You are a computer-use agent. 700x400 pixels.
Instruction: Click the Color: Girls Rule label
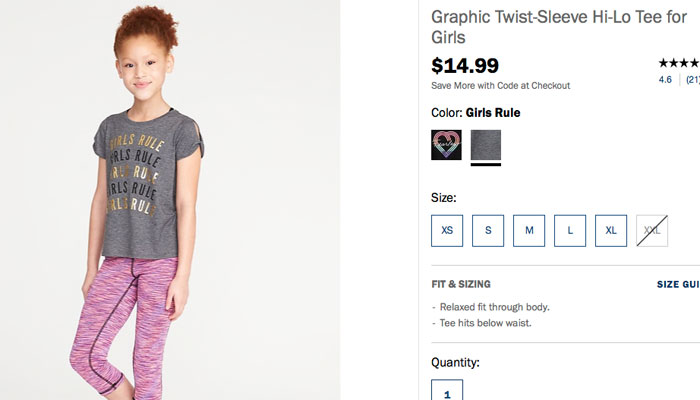coord(476,113)
